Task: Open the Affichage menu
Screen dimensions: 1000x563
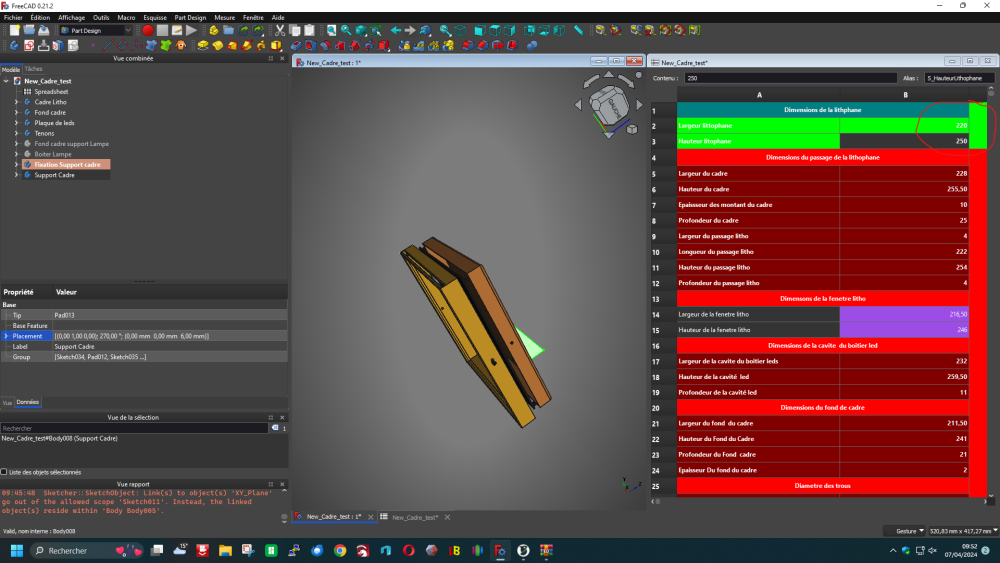Action: [x=71, y=18]
